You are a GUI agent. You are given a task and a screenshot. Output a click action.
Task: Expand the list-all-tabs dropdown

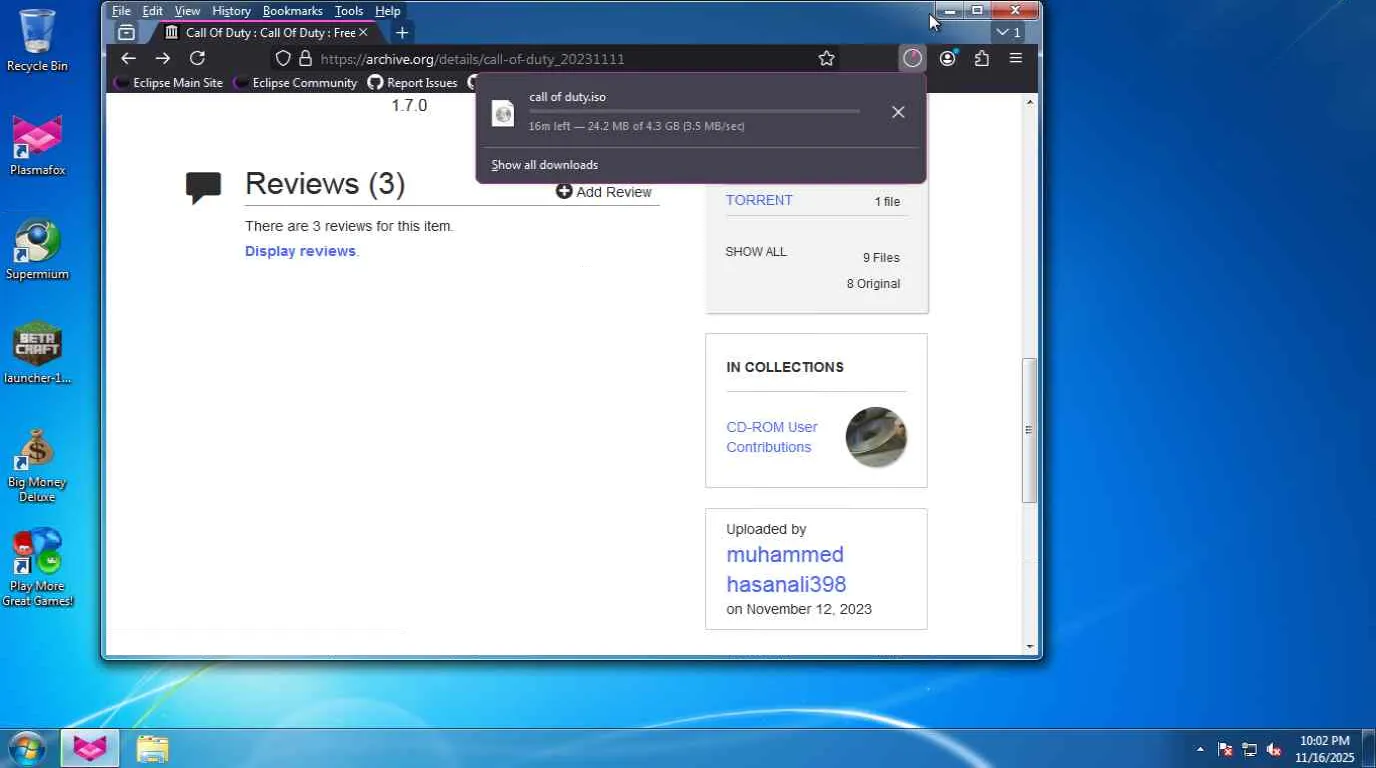point(1008,33)
